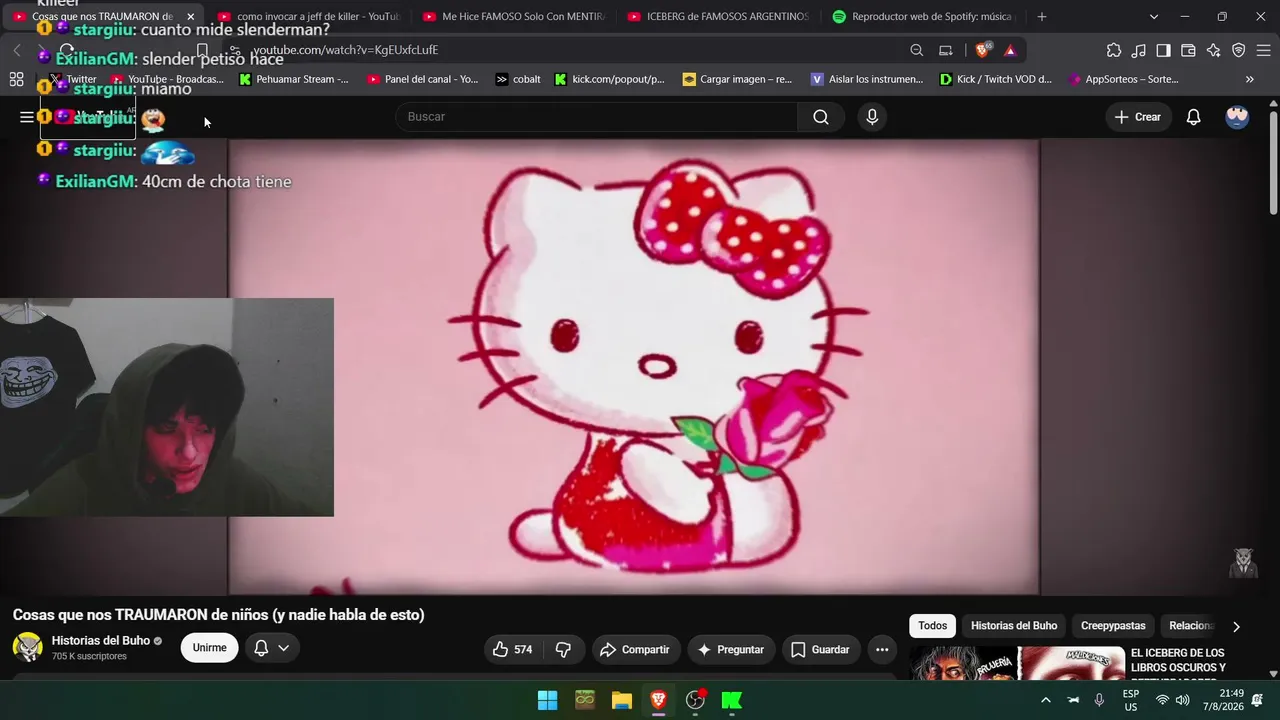
Task: Open the Windows Start menu
Action: tap(547, 700)
